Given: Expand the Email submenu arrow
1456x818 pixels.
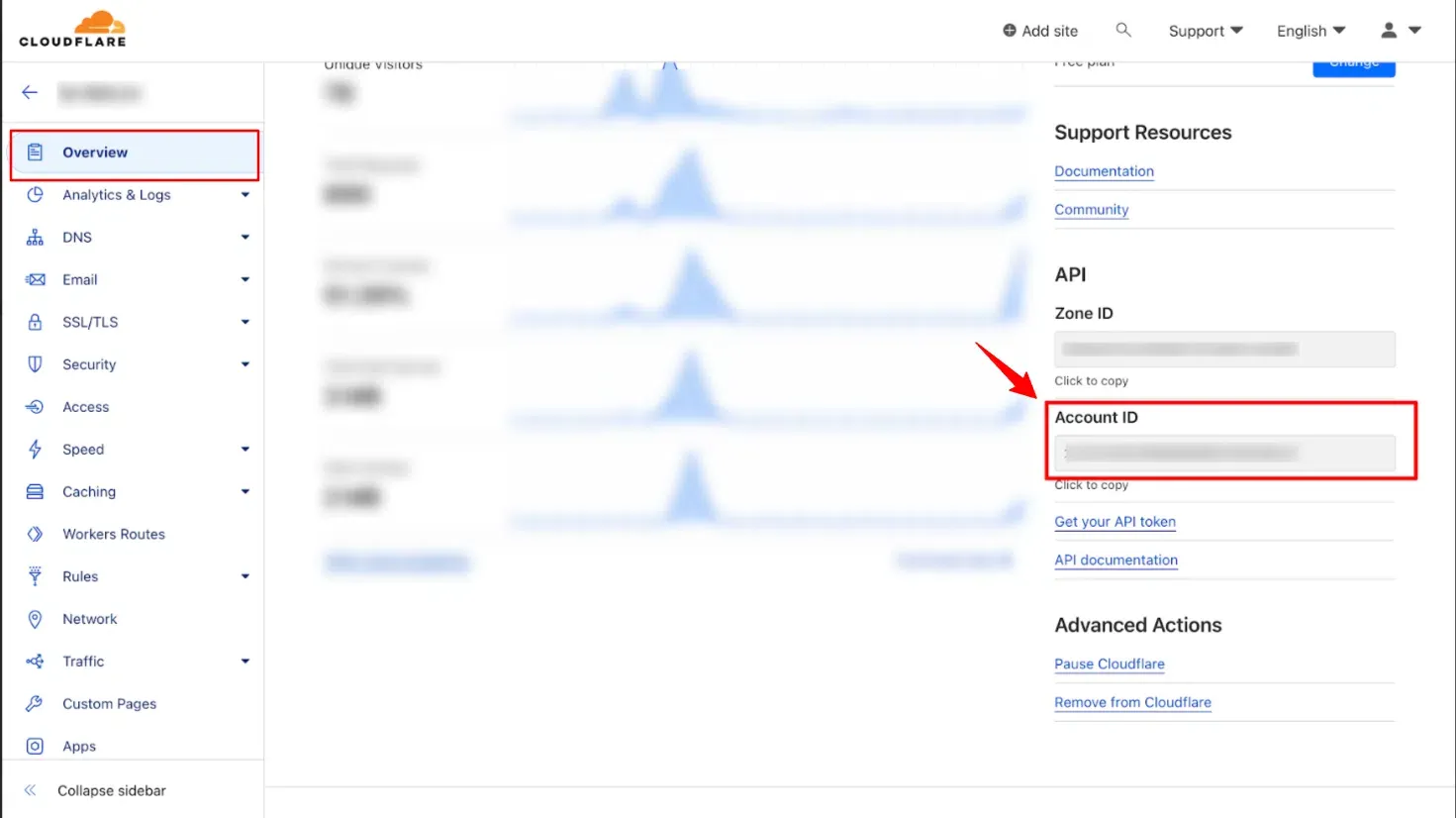Looking at the screenshot, I should (245, 280).
